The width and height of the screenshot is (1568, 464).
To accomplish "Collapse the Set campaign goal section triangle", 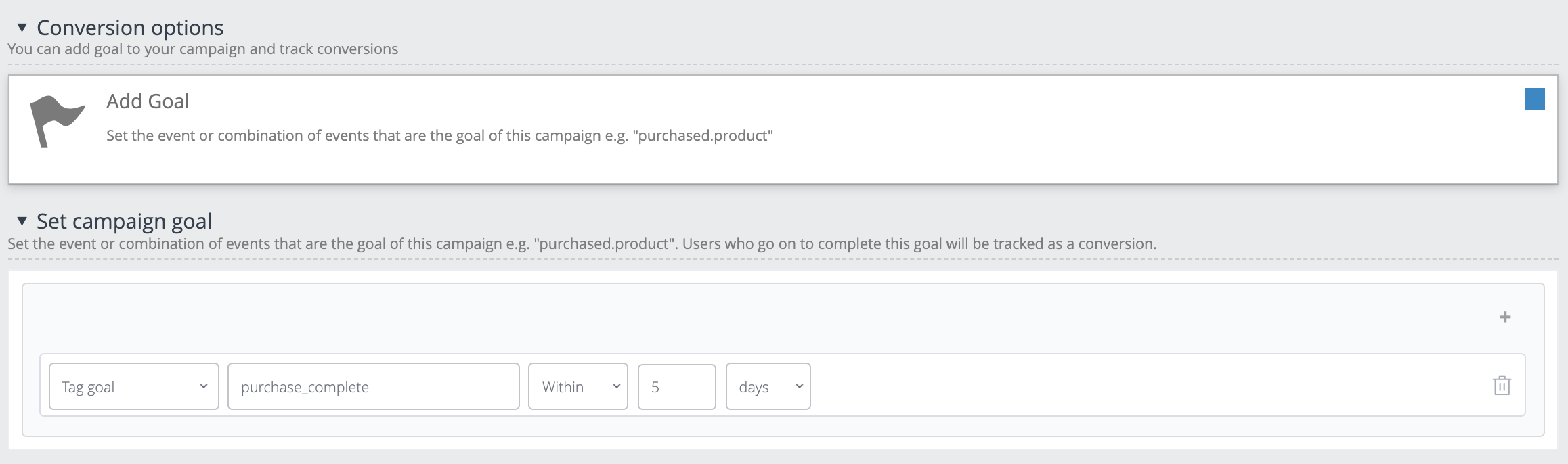I will tap(22, 221).
